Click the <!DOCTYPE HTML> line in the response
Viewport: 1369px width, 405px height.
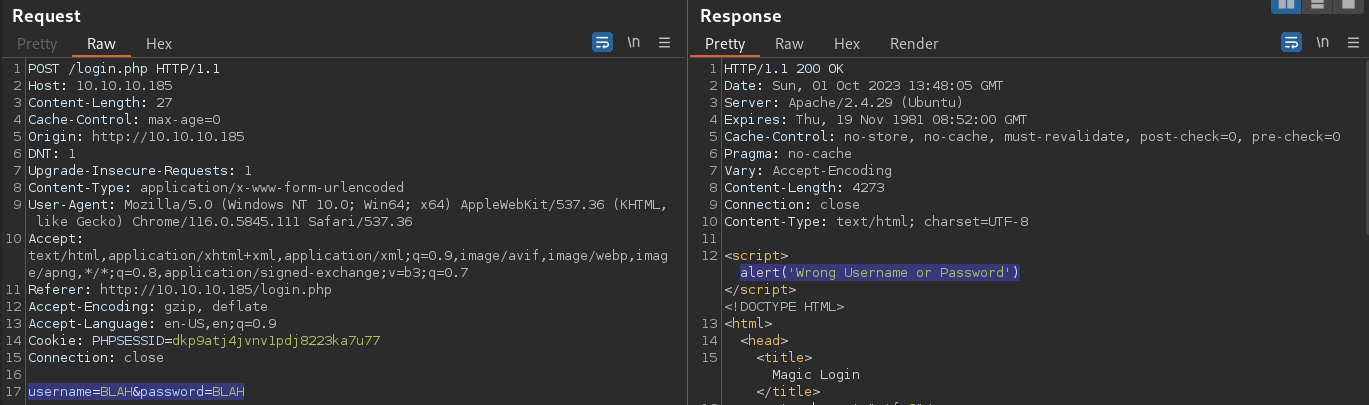click(784, 306)
